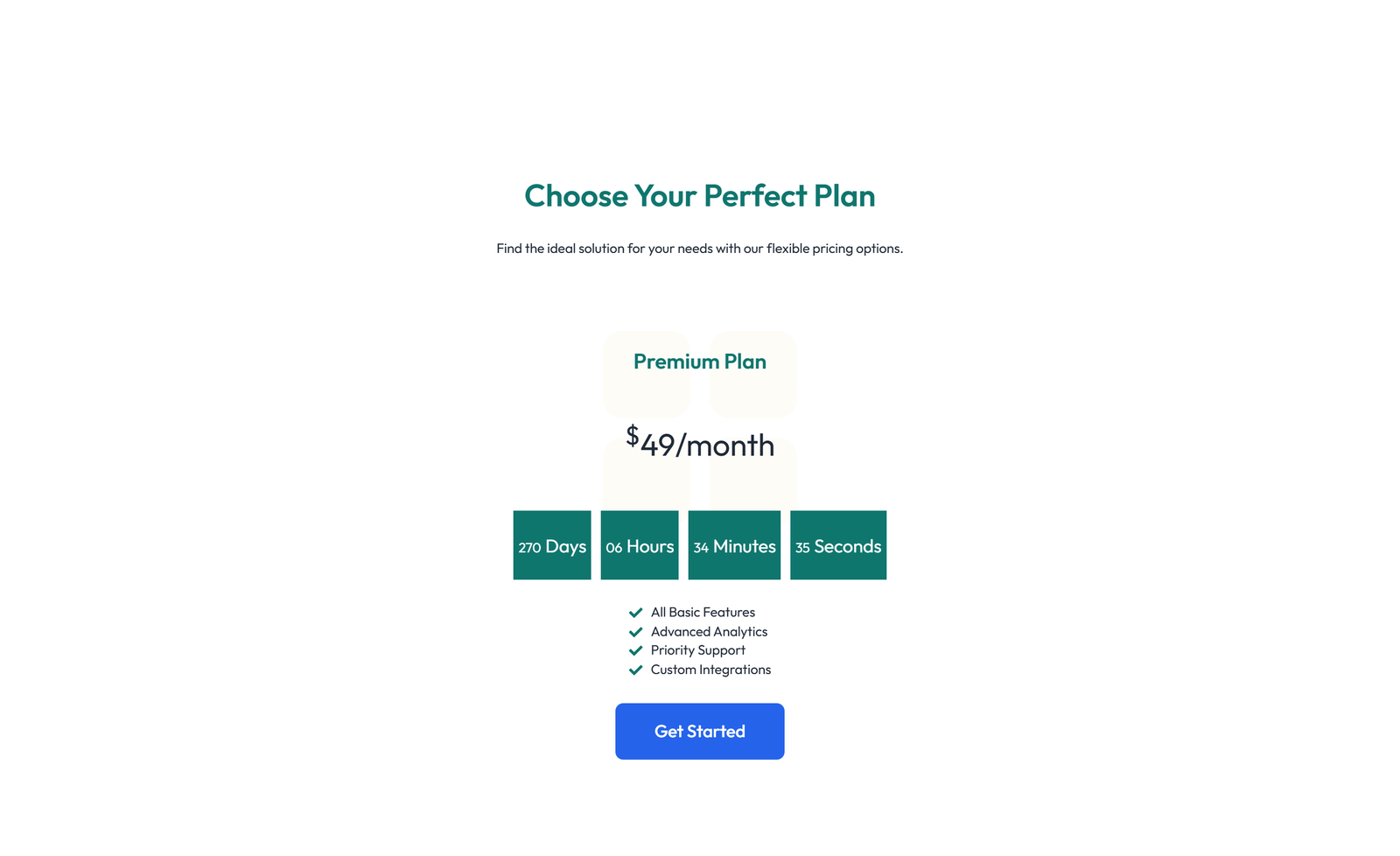Toggle the Custom Integrations feature
The width and height of the screenshot is (1400, 856).
(710, 670)
